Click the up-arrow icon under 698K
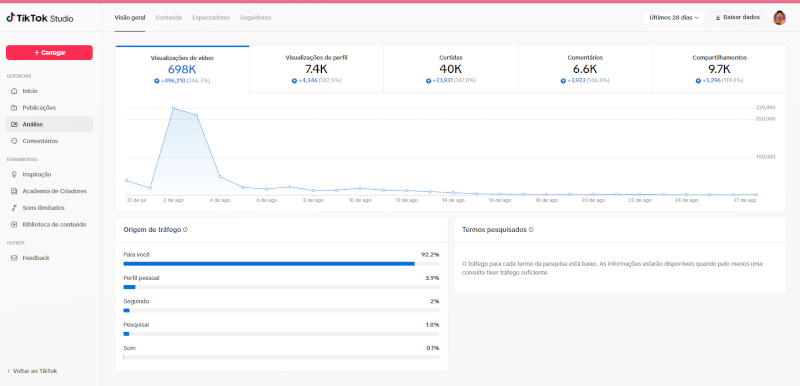Image resolution: width=800 pixels, height=386 pixels. 157,81
